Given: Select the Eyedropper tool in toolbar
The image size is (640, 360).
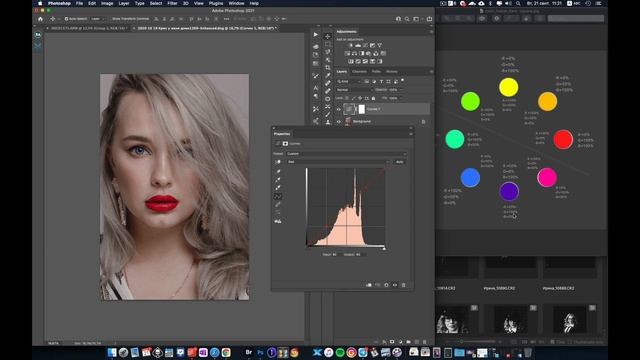Looking at the screenshot, I should [328, 75].
